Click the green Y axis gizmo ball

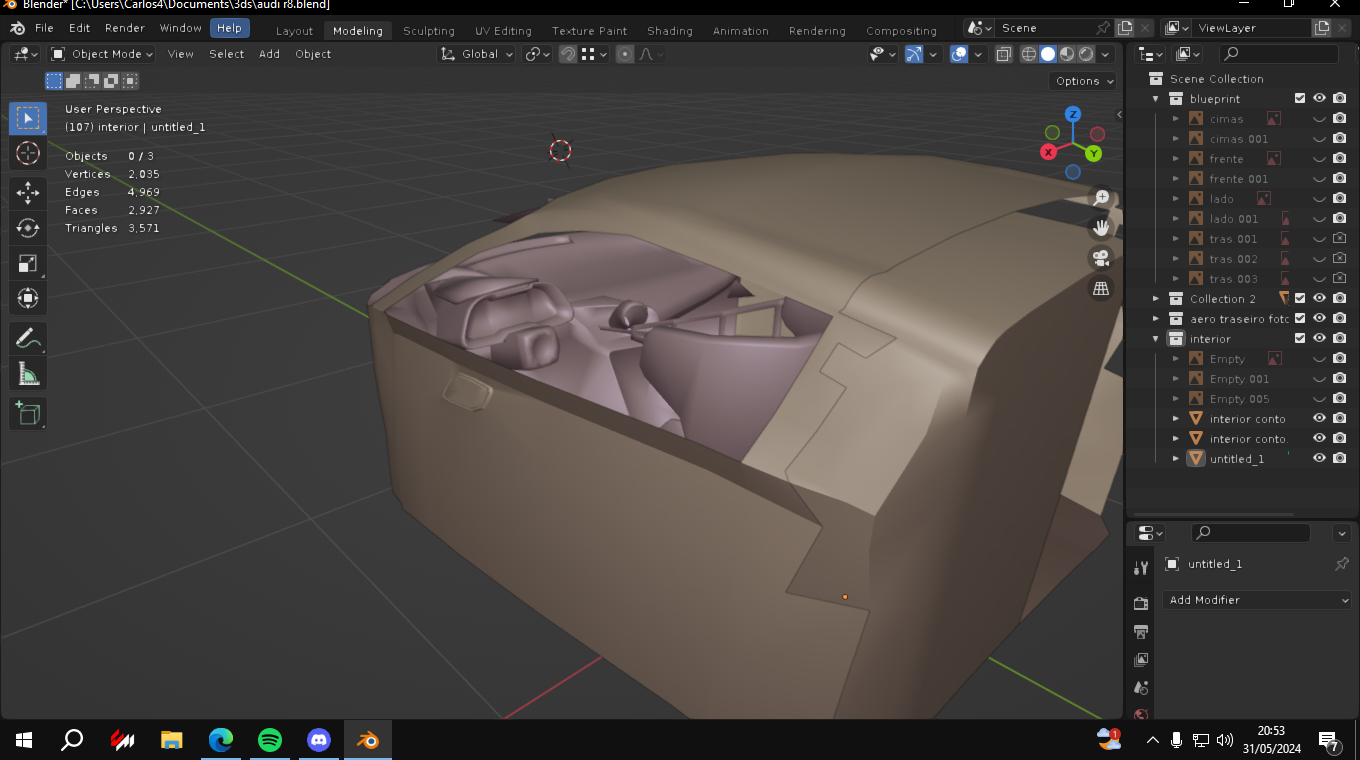click(x=1094, y=153)
